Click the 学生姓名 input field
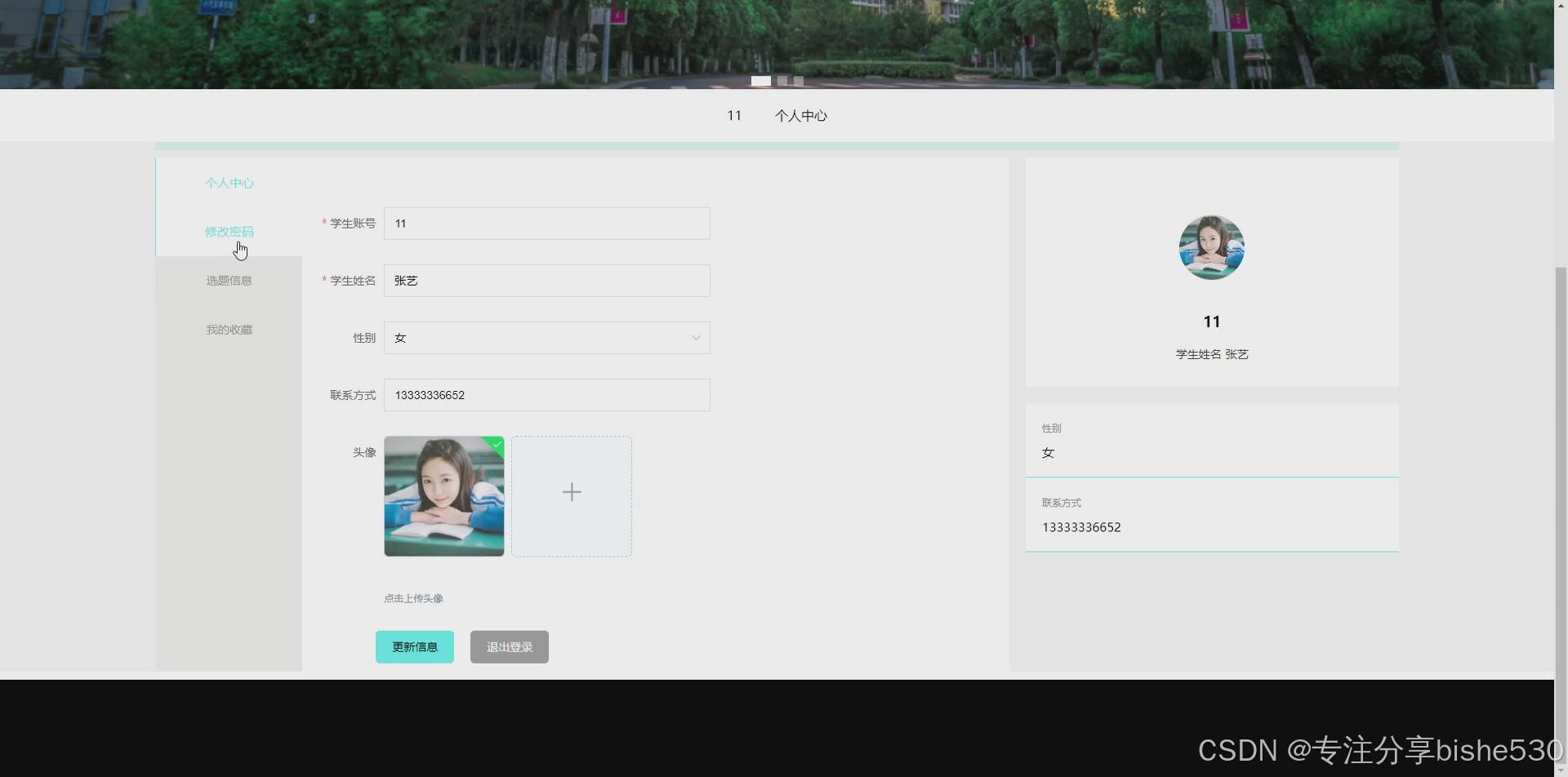Screen dimensions: 1568x777 (x=547, y=281)
